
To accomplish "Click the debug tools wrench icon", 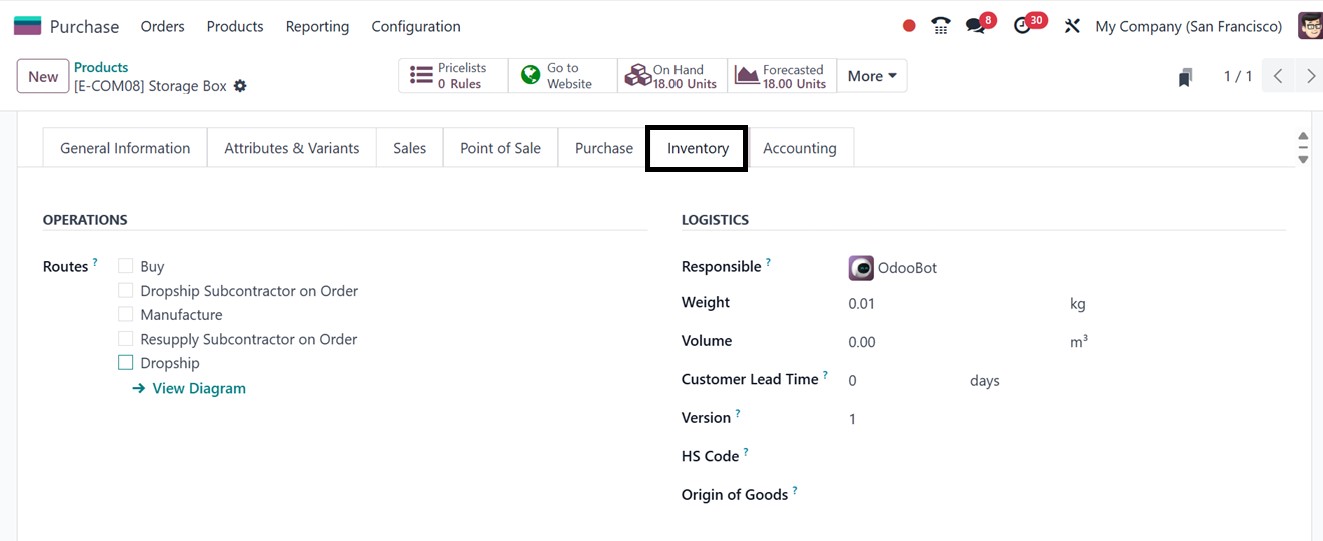I will (x=1072, y=26).
